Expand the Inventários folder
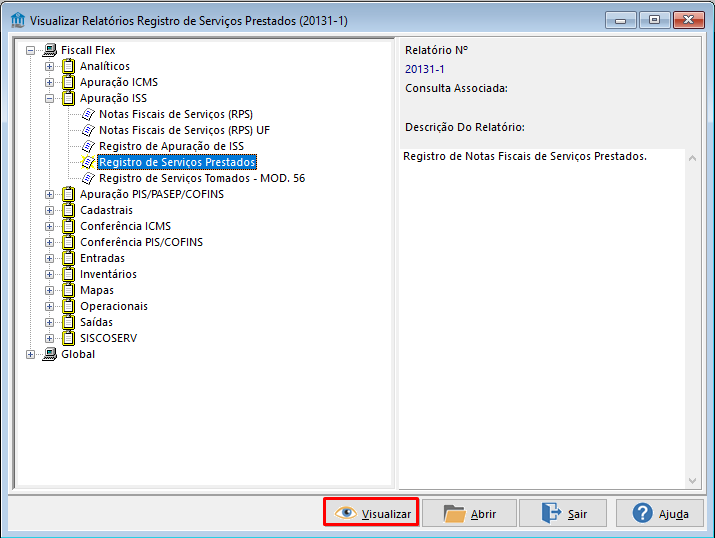 [x=50, y=274]
